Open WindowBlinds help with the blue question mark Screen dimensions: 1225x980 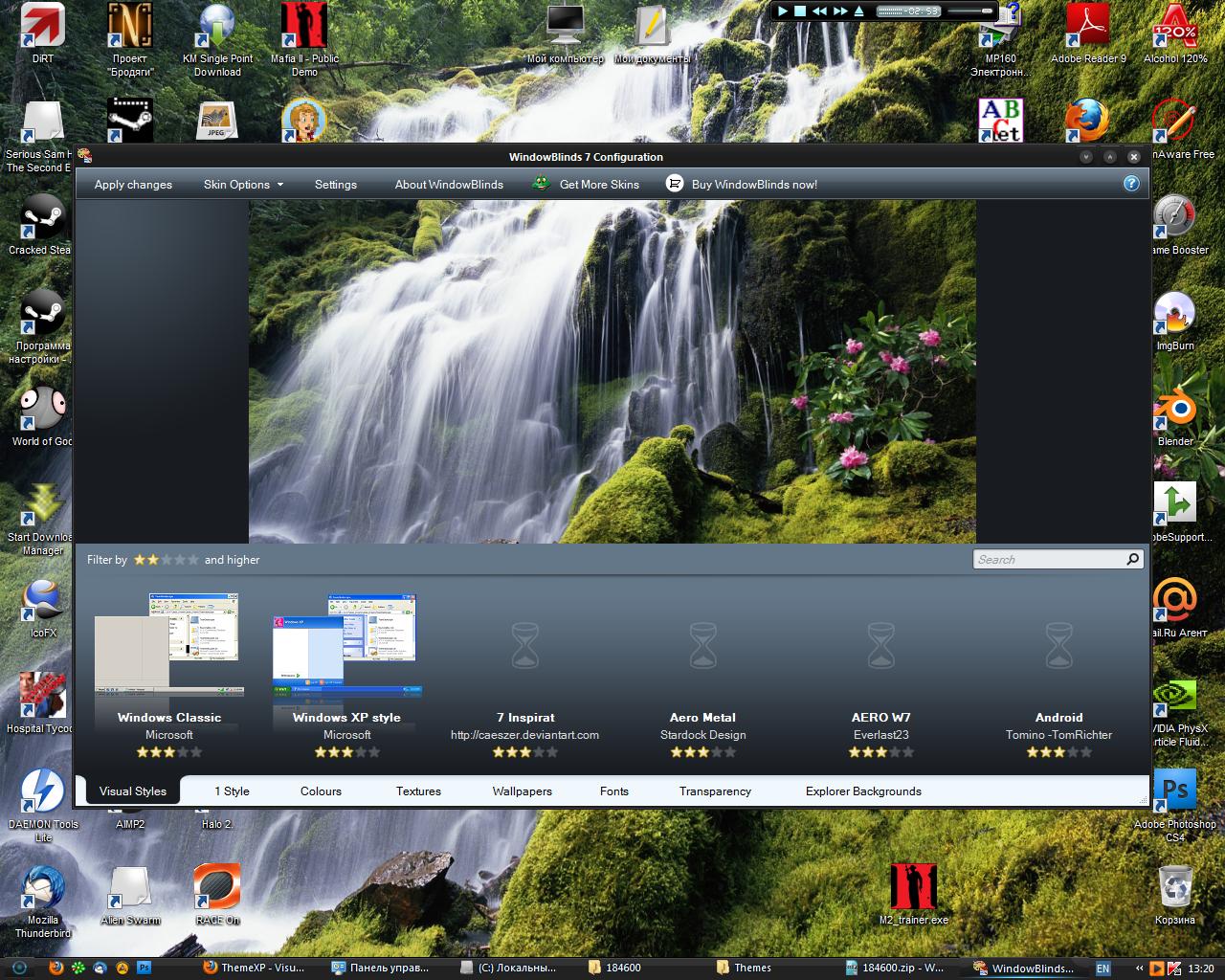click(1131, 184)
